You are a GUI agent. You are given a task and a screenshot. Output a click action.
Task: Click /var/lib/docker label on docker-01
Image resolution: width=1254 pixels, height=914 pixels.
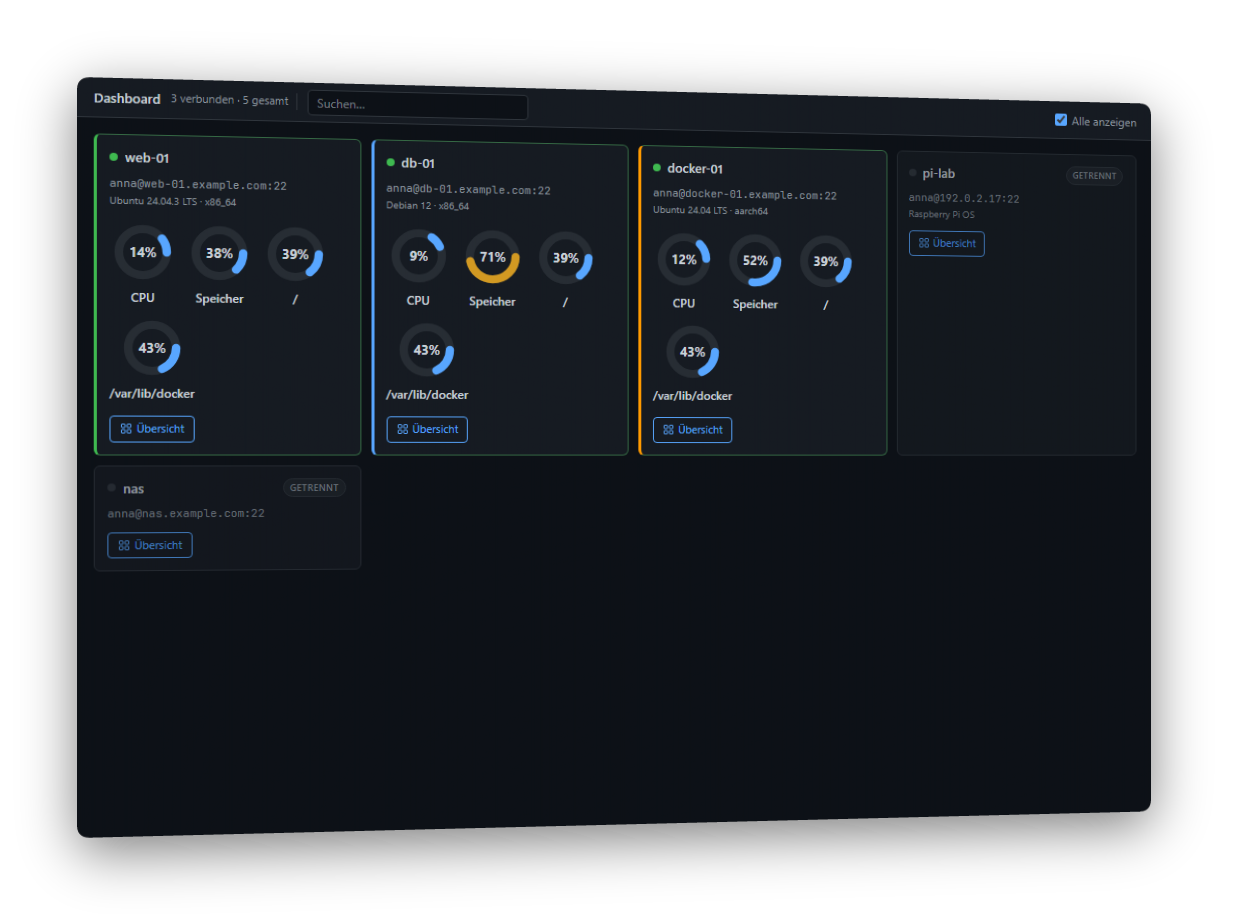point(692,396)
